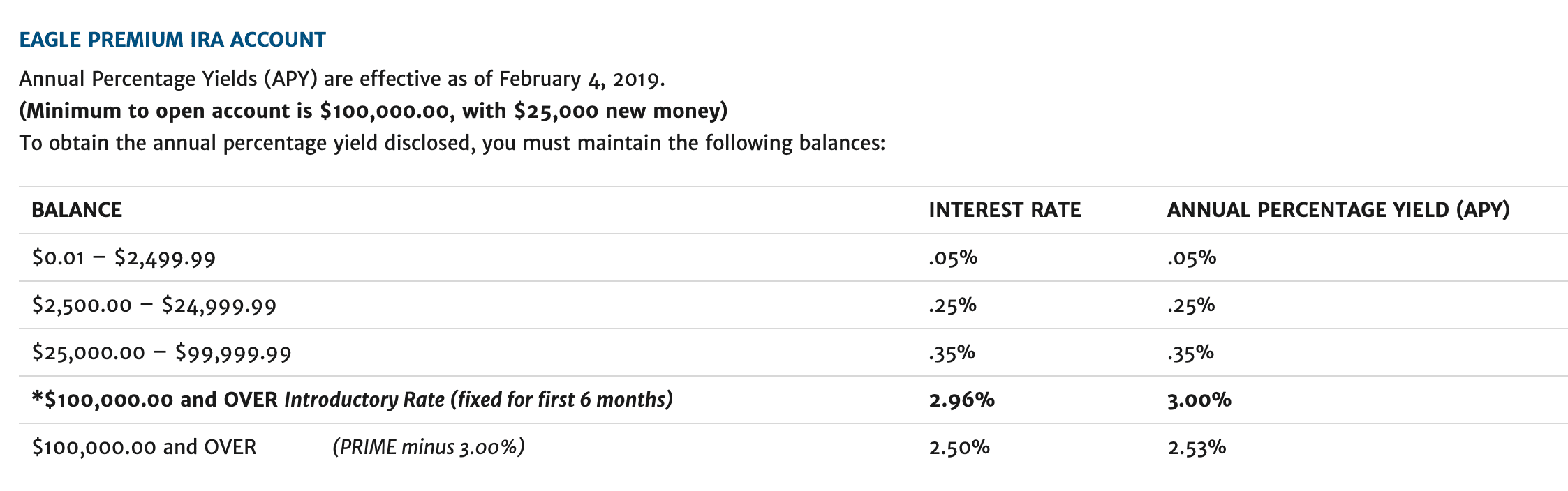Click the minimum to open account bold text
Screen dimensions: 1568x491
373,111
